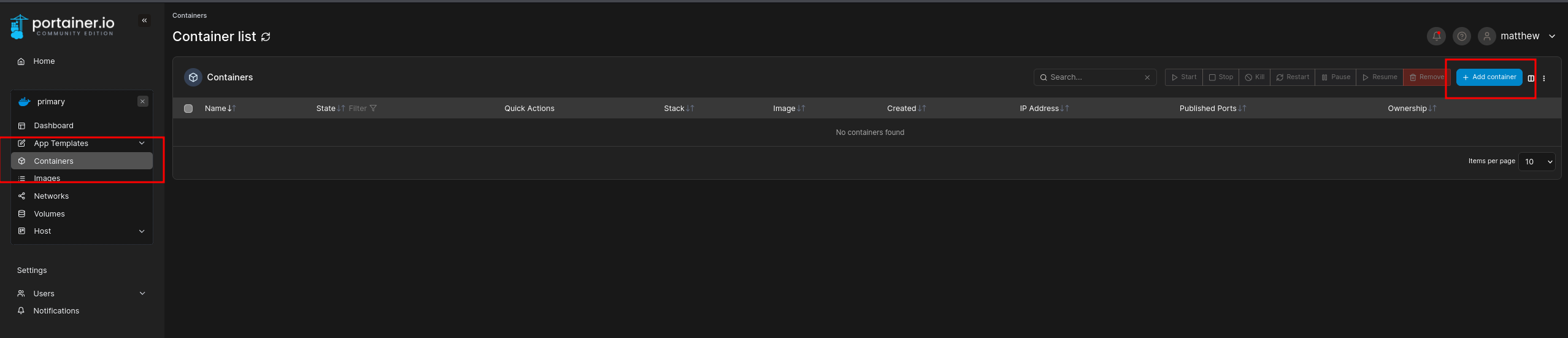Expand the Users submenu chevron

pyautogui.click(x=142, y=294)
